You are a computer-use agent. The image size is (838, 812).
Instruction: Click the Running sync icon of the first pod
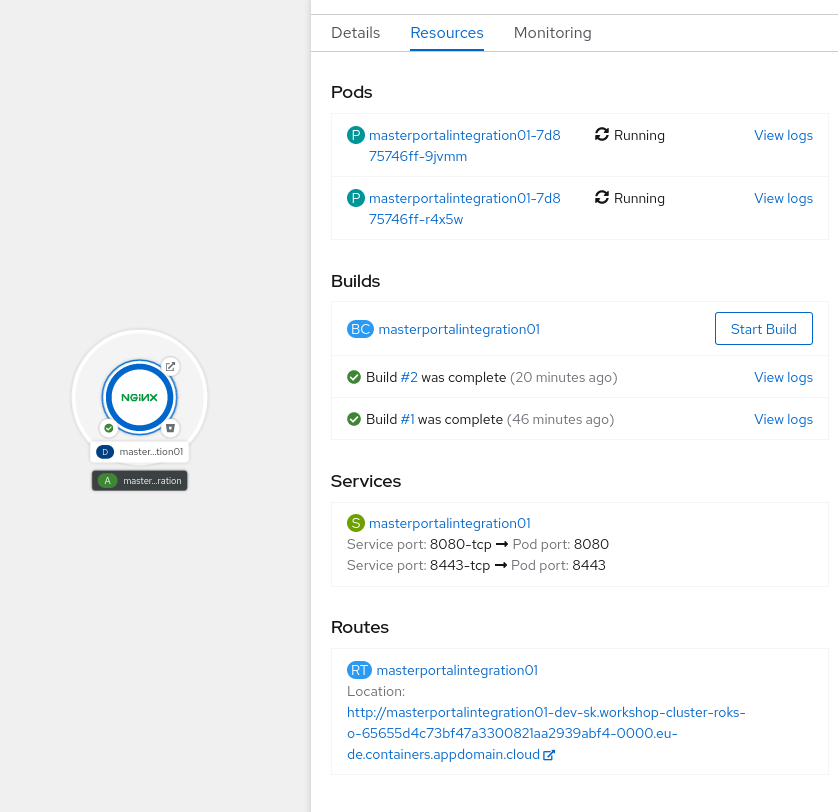[x=600, y=135]
